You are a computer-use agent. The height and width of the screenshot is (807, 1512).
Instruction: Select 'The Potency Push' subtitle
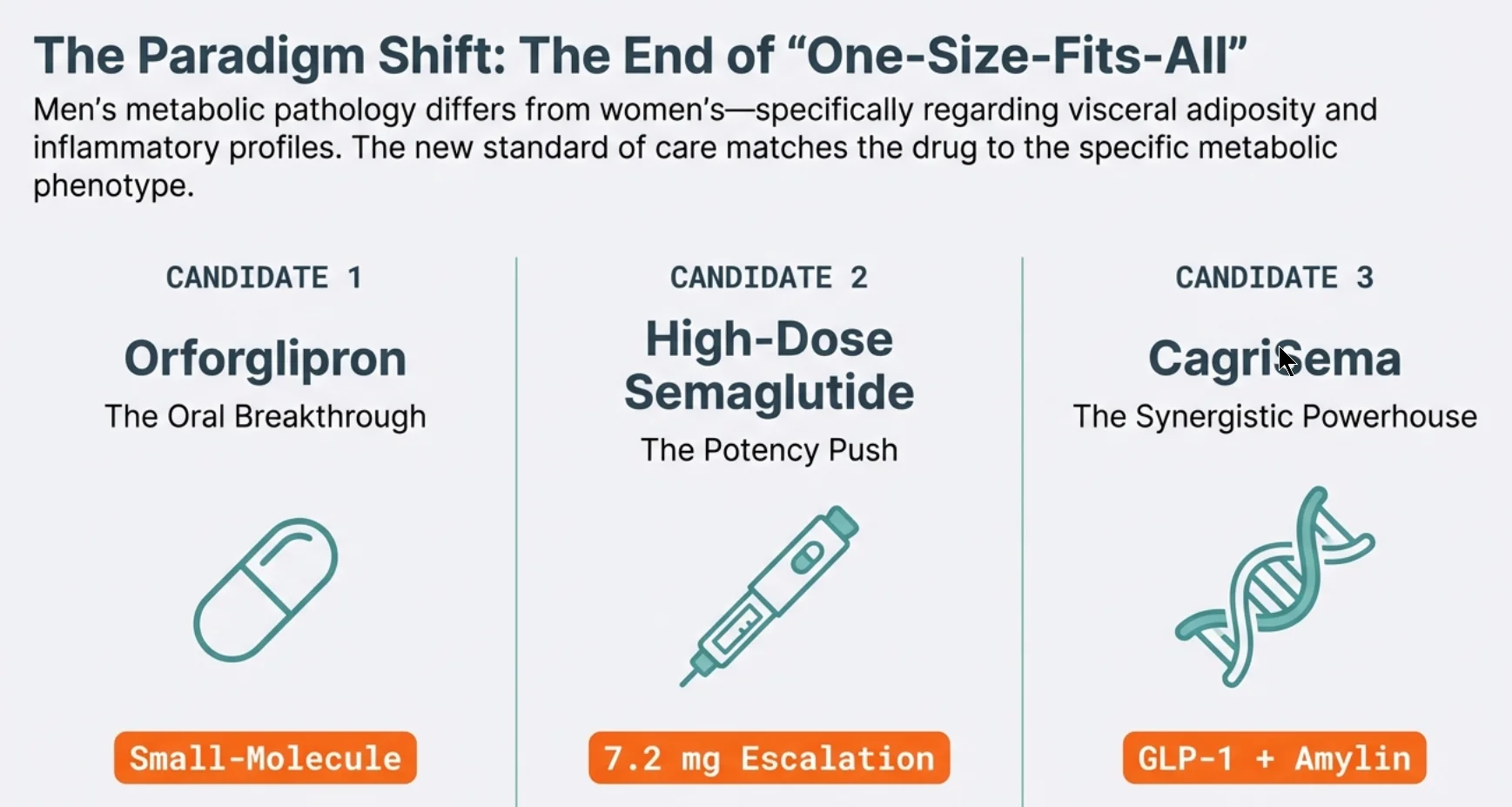click(769, 450)
